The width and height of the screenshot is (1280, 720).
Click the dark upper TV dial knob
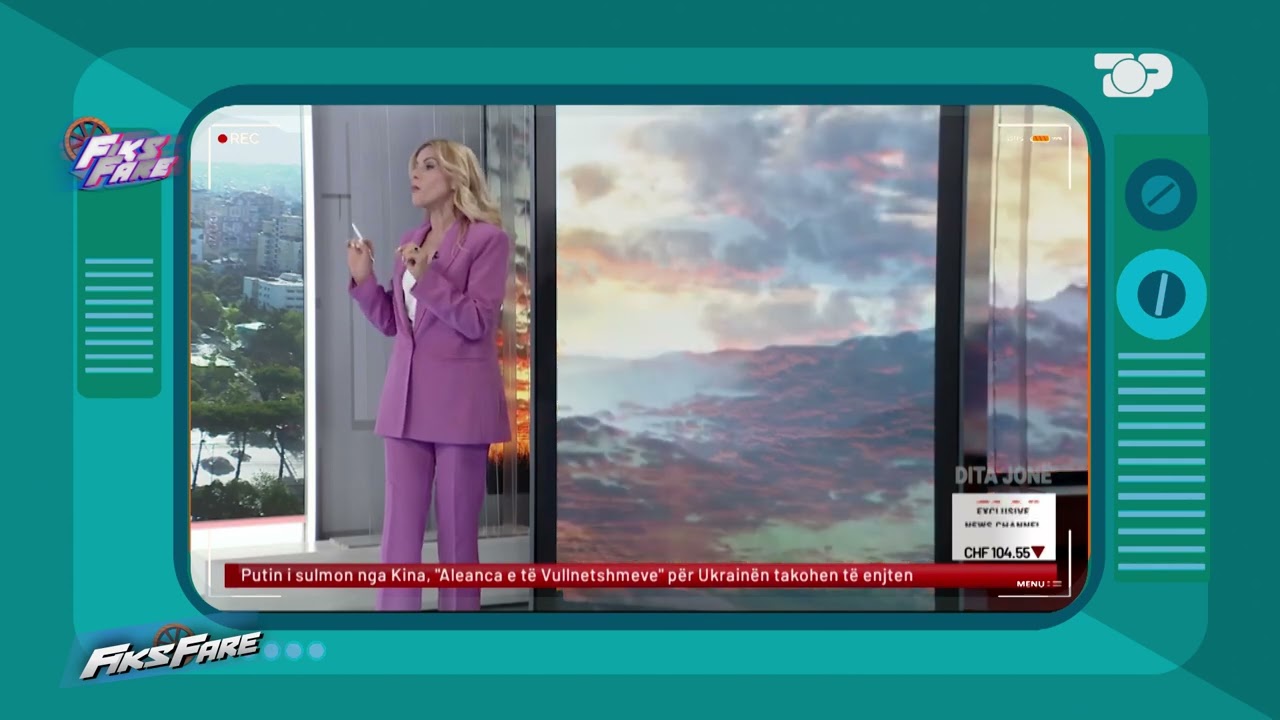point(1160,195)
